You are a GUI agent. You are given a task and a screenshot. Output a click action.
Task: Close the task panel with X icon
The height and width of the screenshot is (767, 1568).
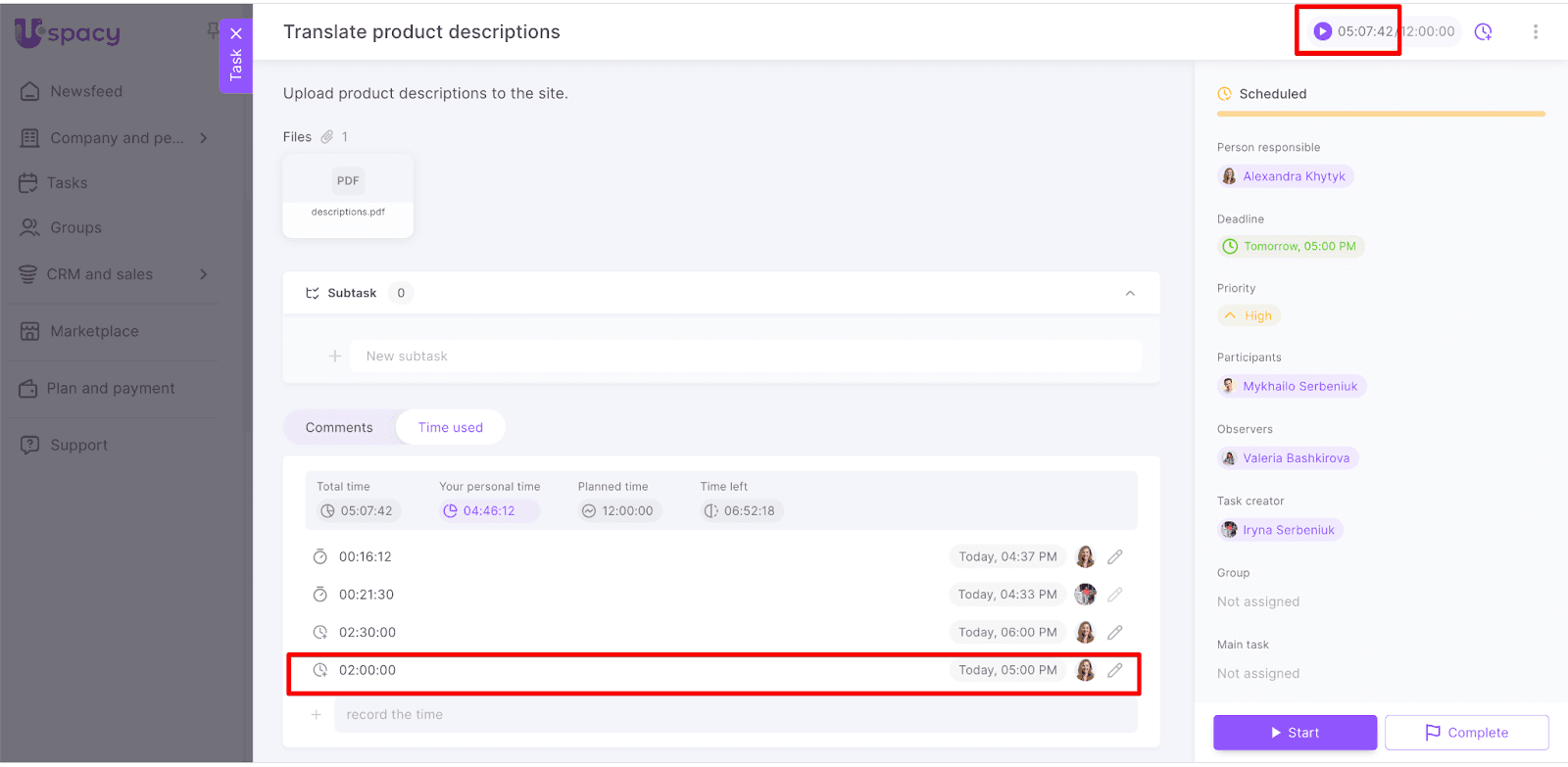point(236,33)
